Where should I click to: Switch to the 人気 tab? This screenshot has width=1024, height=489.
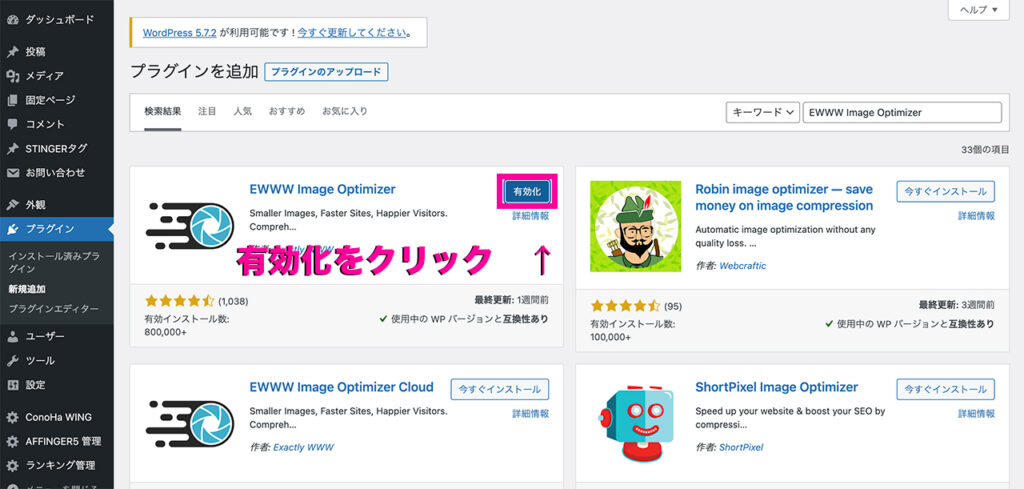click(242, 112)
